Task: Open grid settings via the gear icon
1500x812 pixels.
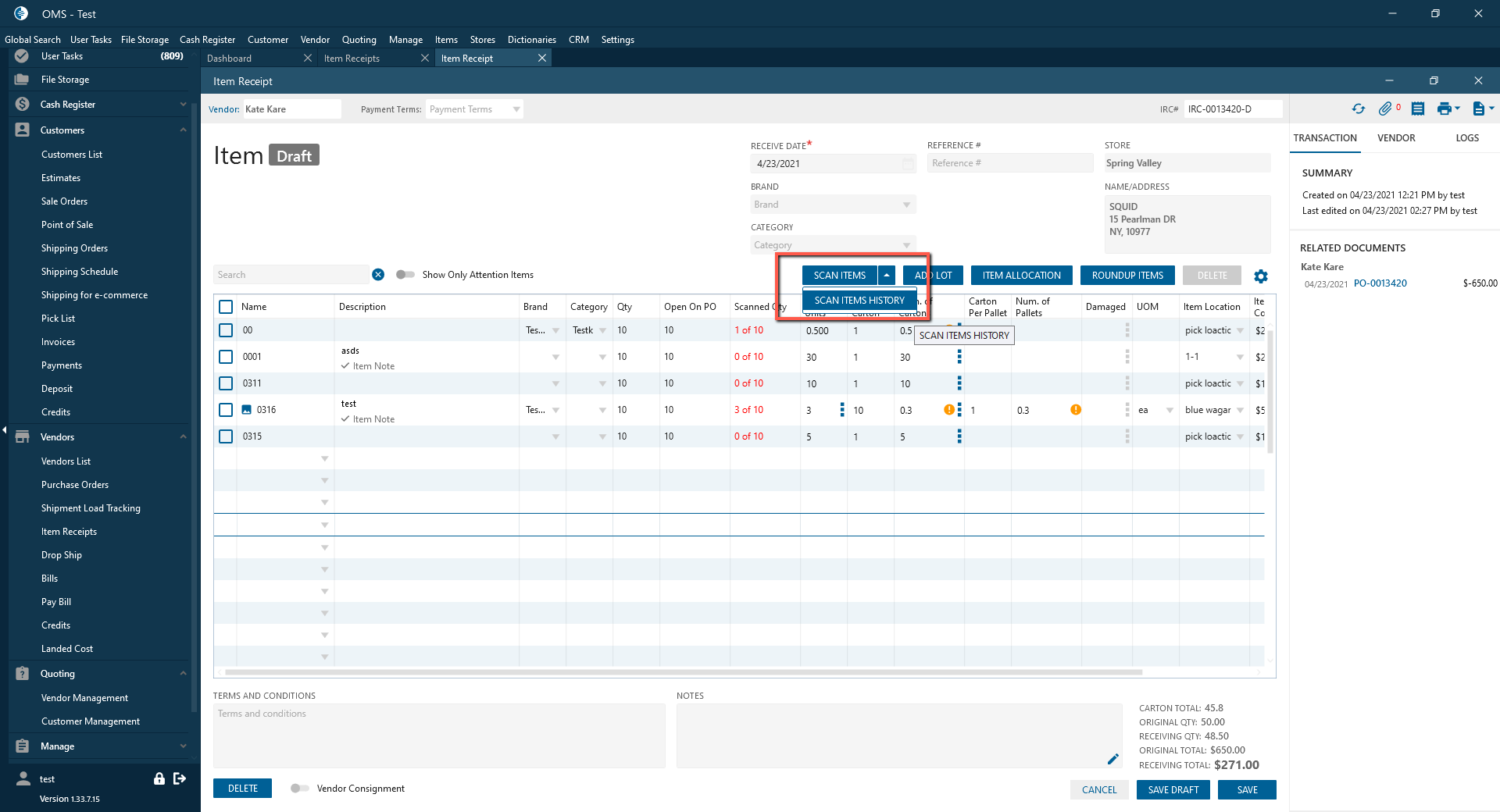Action: pos(1261,276)
